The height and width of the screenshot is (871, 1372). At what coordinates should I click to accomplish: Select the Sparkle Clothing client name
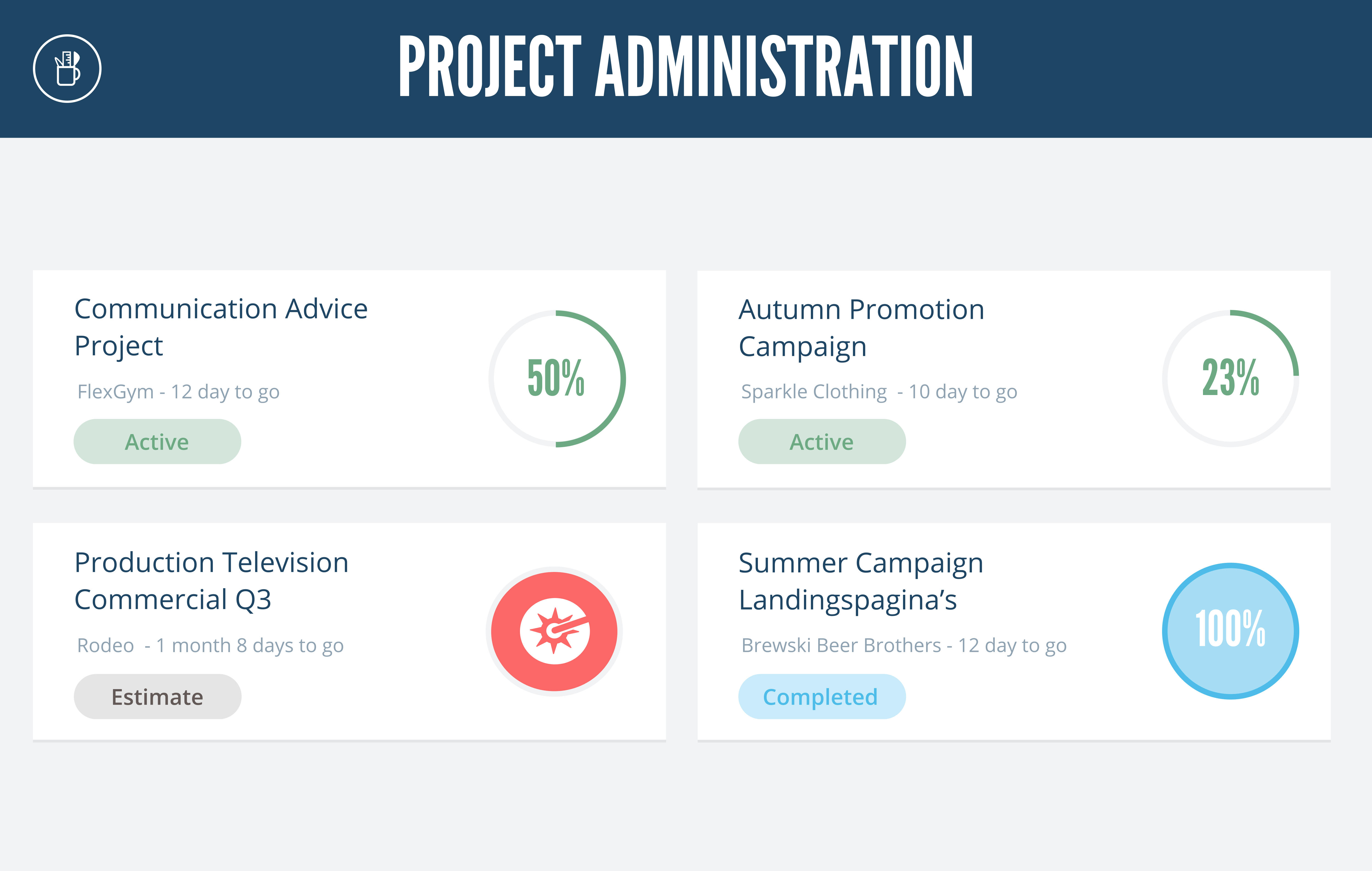[814, 392]
